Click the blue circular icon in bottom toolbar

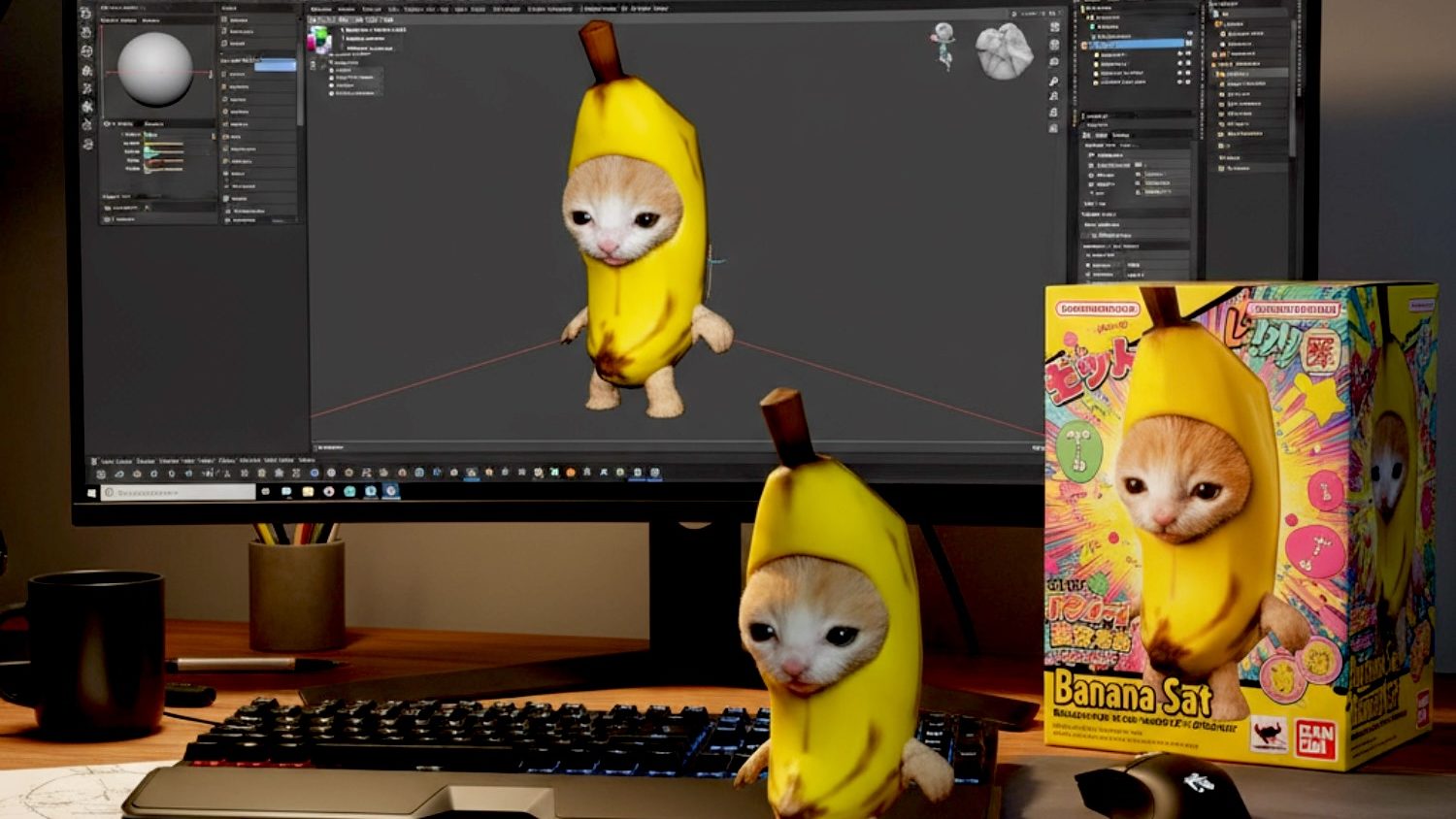[314, 474]
